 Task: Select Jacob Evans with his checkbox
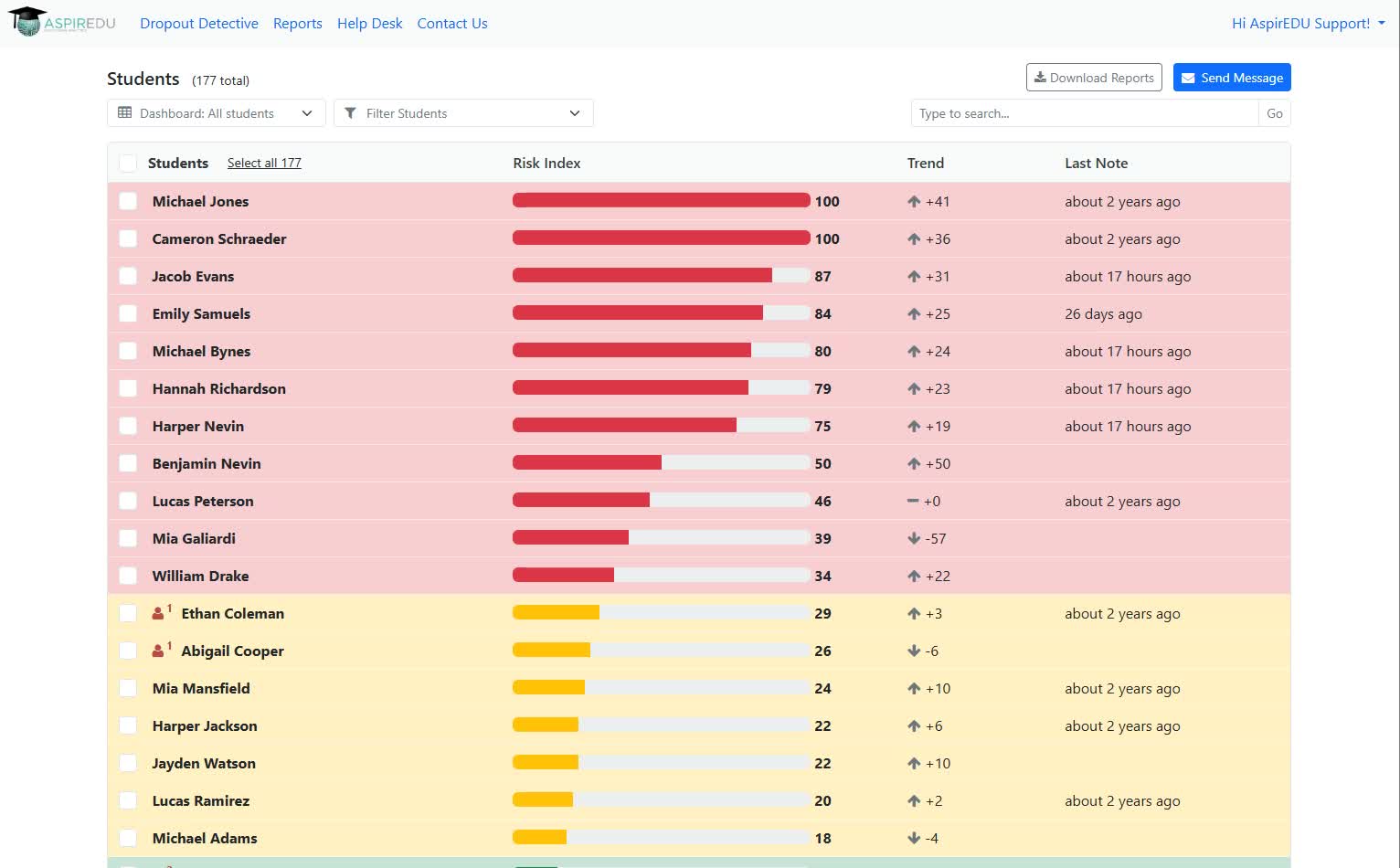128,276
